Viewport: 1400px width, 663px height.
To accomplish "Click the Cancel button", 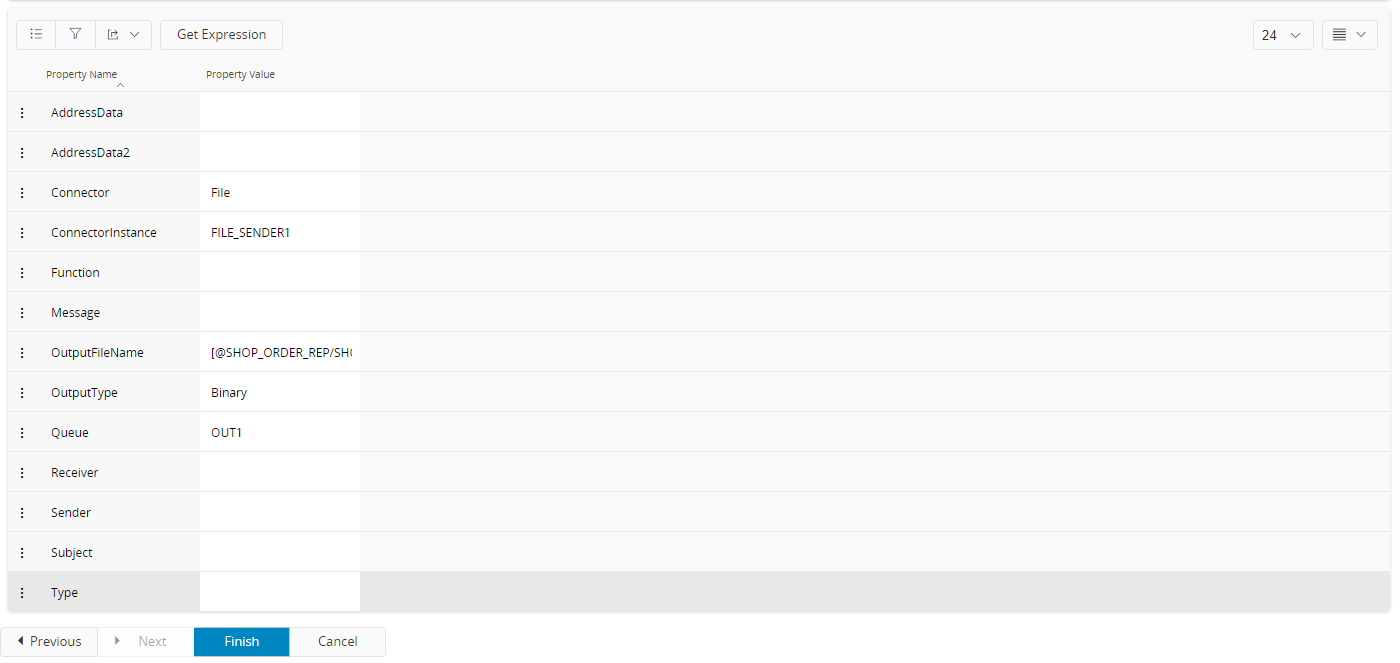I will [337, 642].
